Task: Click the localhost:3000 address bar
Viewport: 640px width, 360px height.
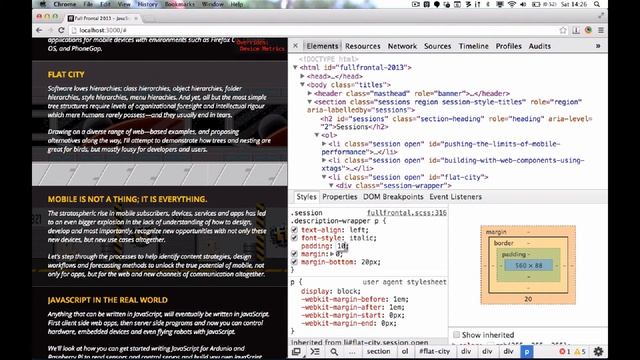Action: pyautogui.click(x=314, y=30)
